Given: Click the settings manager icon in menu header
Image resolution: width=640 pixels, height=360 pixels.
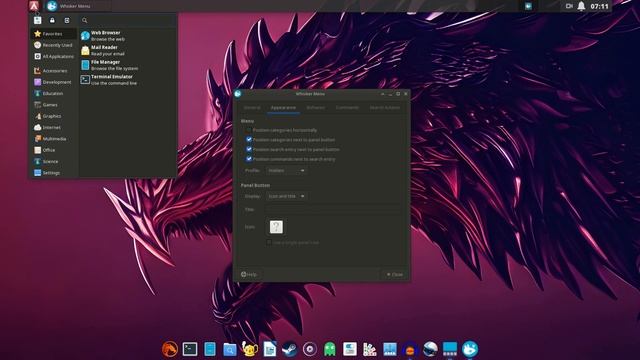Looking at the screenshot, I should click(x=38, y=20).
